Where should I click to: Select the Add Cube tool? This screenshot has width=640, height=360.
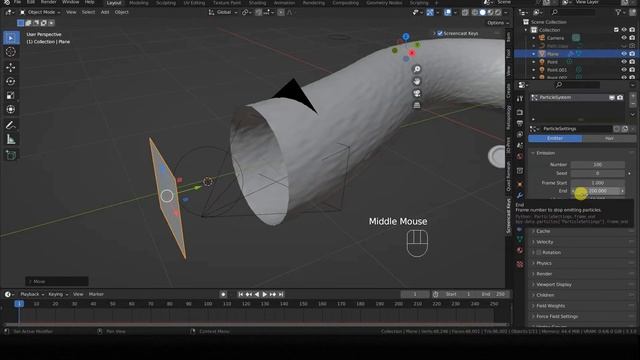pos(11,155)
